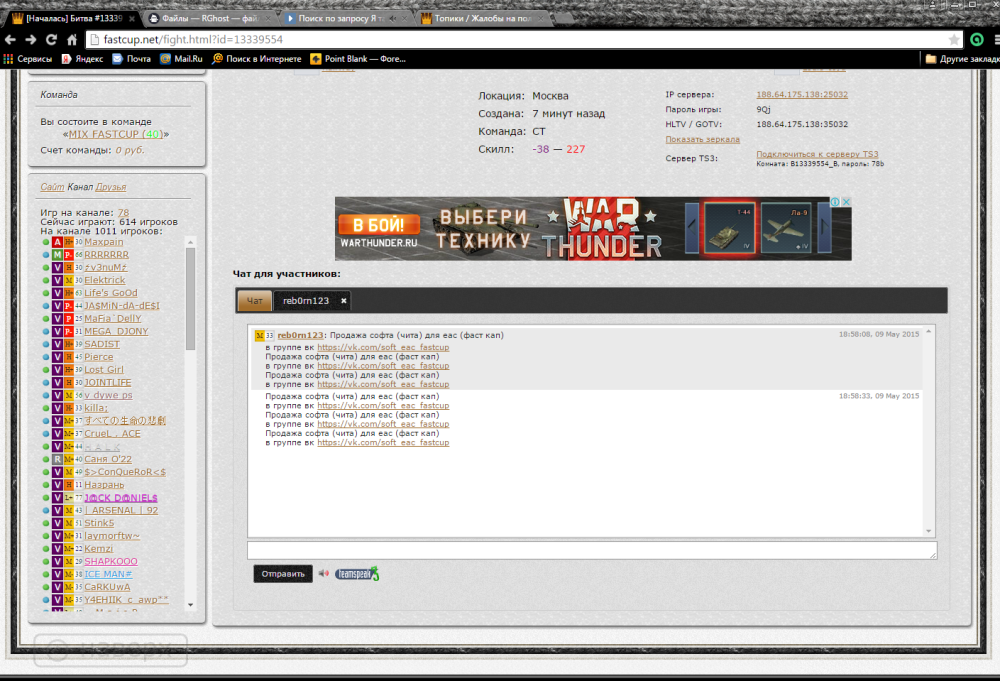1000x681 pixels.
Task: Open the games on channel count 78
Action: [123, 212]
